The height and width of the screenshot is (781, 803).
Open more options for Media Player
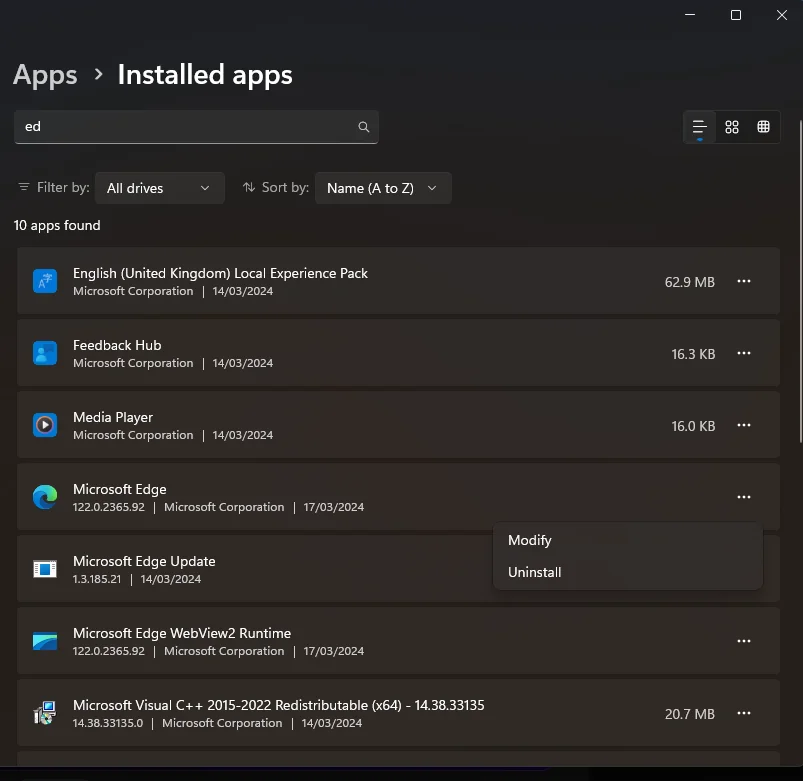(744, 425)
